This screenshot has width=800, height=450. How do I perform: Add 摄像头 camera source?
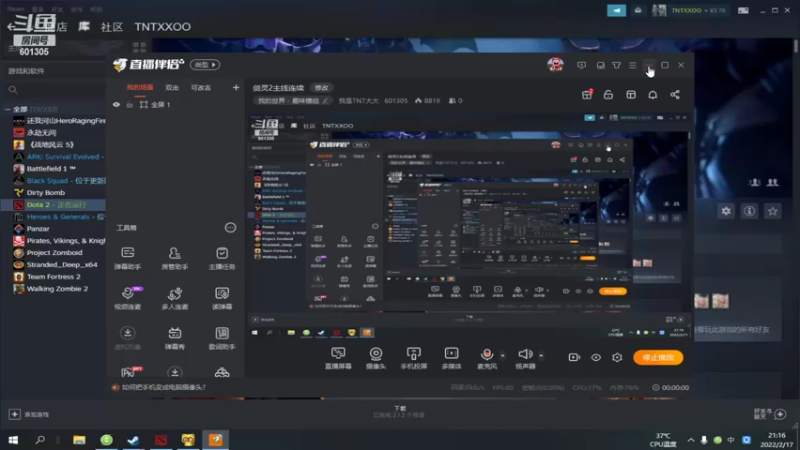[x=376, y=358]
